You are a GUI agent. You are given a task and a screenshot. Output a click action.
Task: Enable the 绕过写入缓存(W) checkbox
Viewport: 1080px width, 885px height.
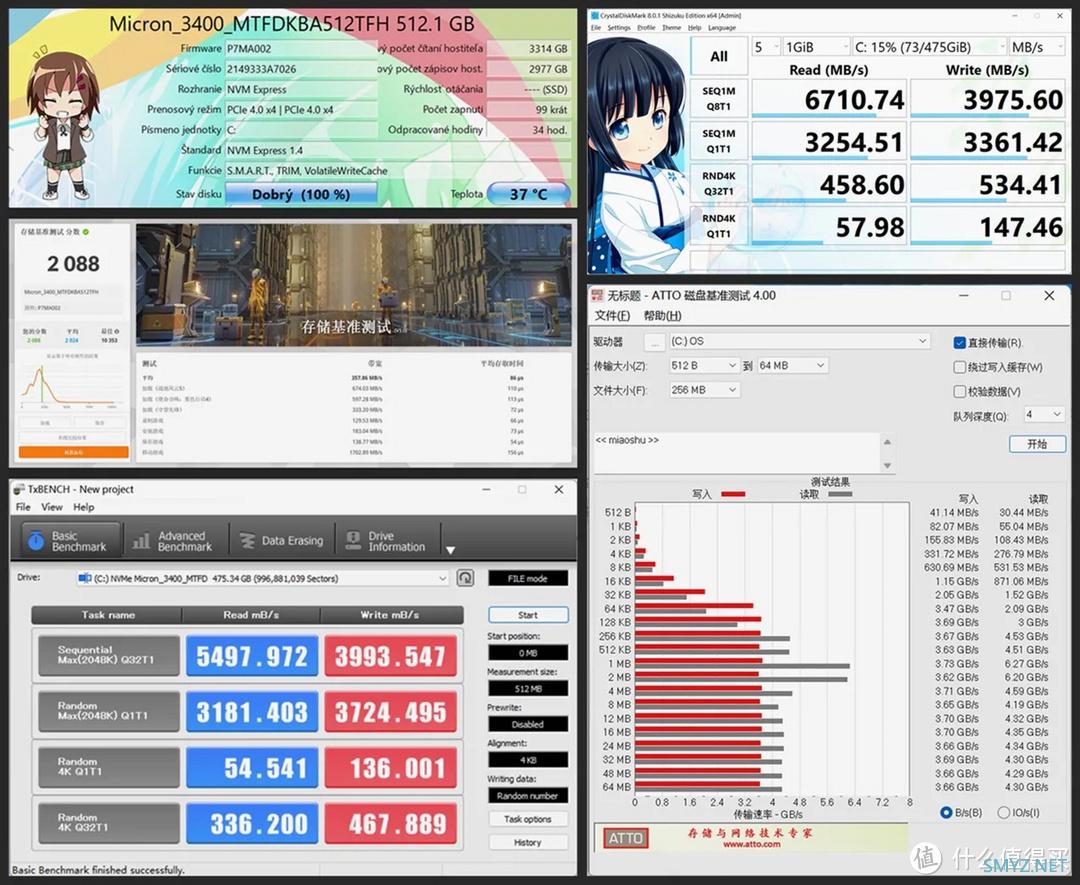[959, 367]
